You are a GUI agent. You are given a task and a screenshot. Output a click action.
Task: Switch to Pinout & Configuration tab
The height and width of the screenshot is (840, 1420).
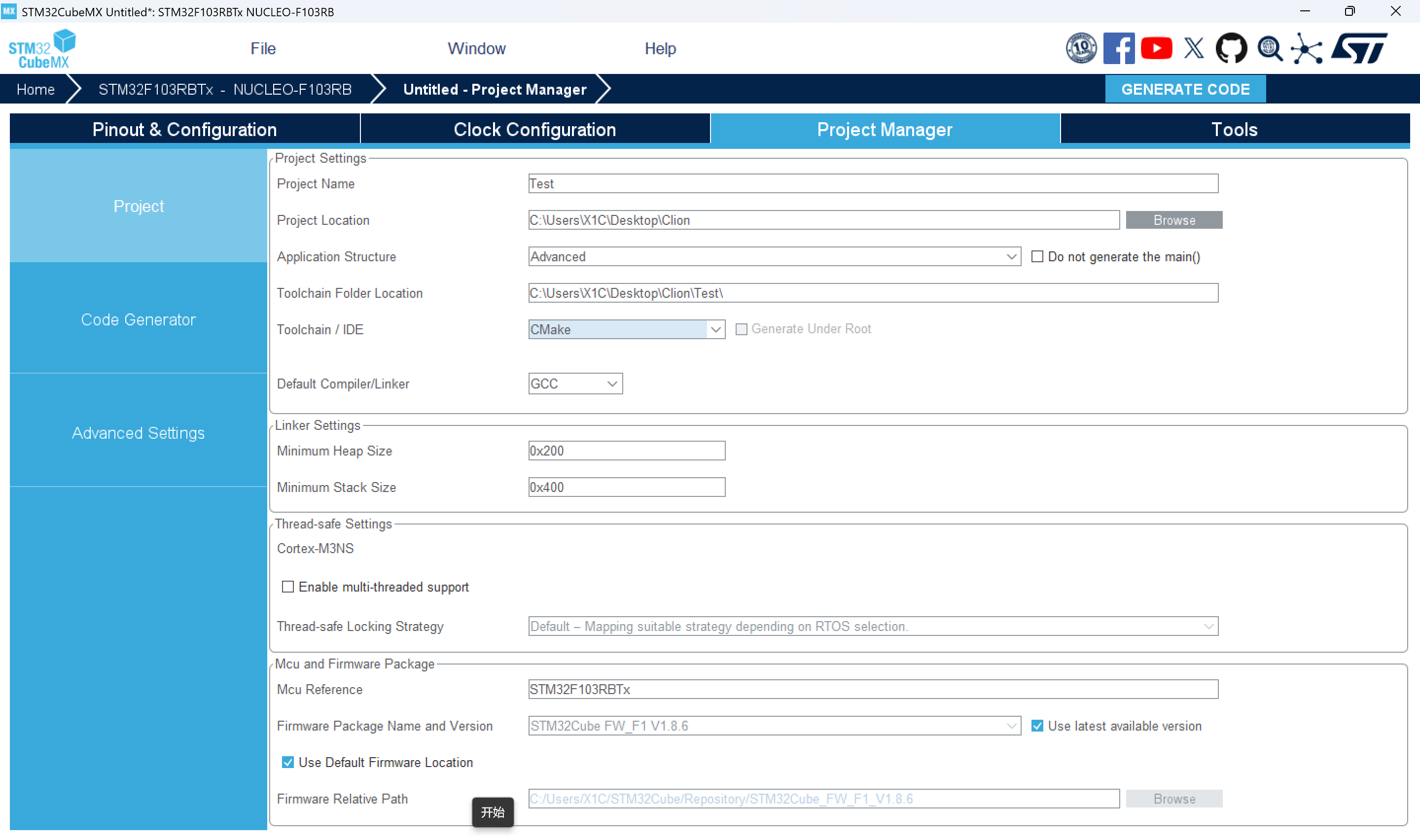pos(184,129)
